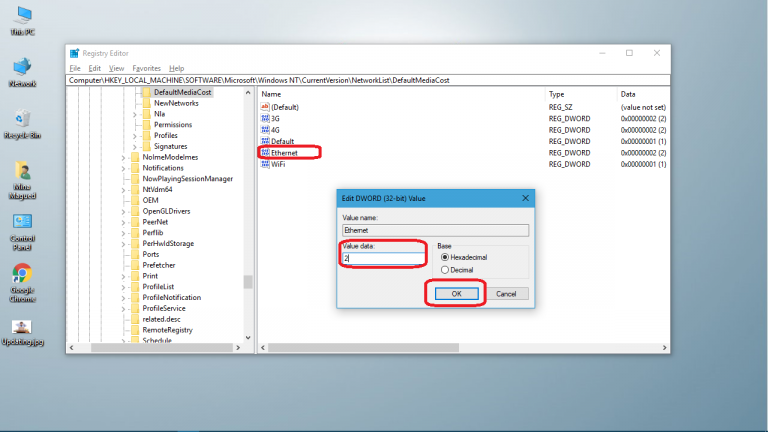This screenshot has width=768, height=432.
Task: Select the NewNetworks key in tree
Action: point(176,103)
